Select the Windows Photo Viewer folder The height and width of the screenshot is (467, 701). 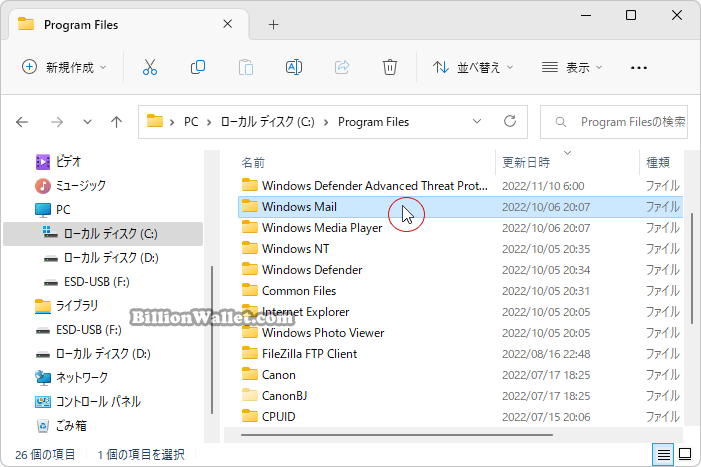click(460, 333)
